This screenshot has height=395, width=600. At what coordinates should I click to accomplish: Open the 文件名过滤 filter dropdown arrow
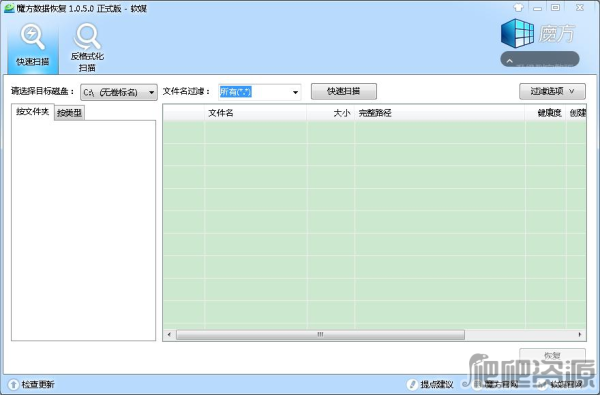(295, 92)
